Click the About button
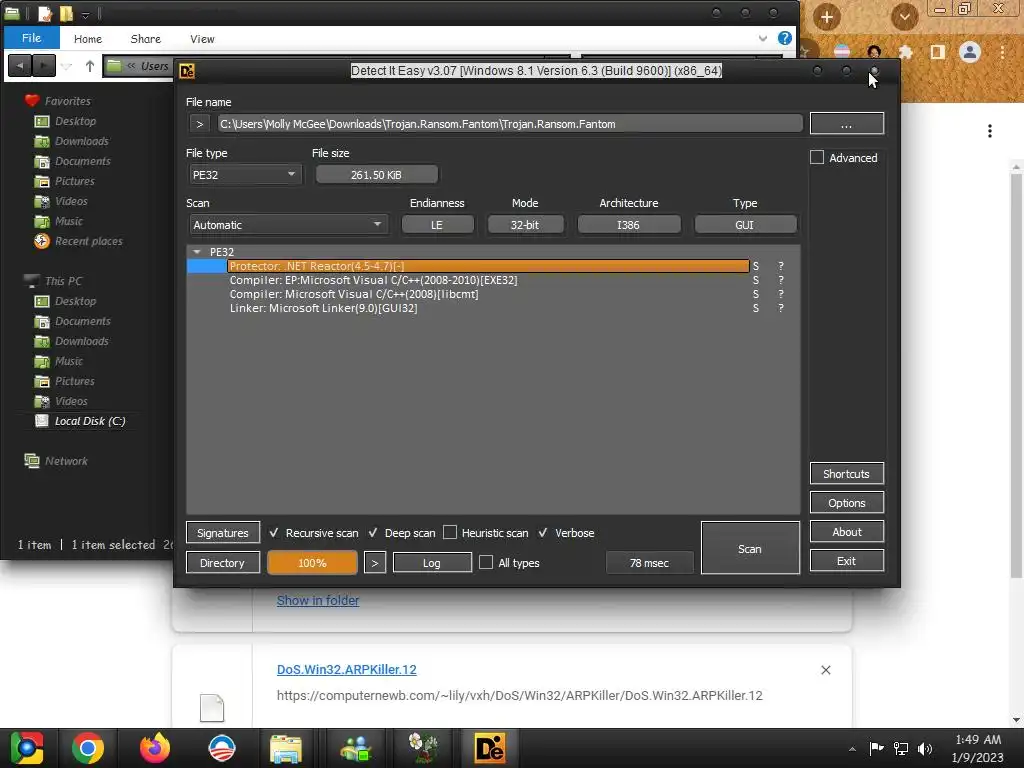Screen dimensions: 1024x768 tap(846, 532)
